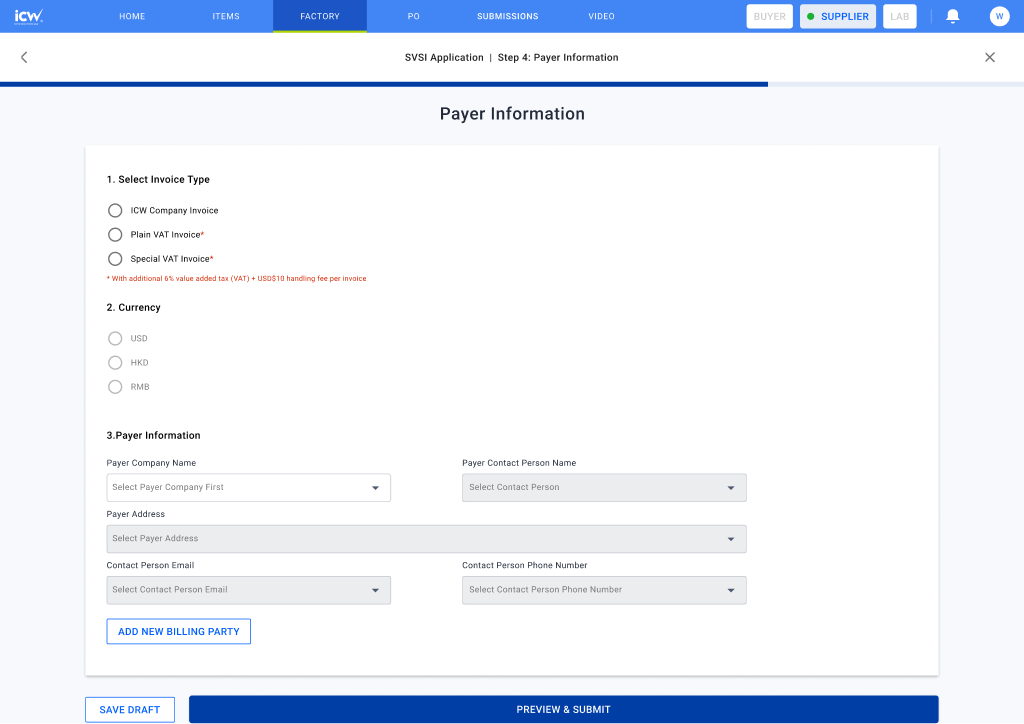Image resolution: width=1024 pixels, height=724 pixels.
Task: Open the ITEMS tab
Action: [226, 16]
